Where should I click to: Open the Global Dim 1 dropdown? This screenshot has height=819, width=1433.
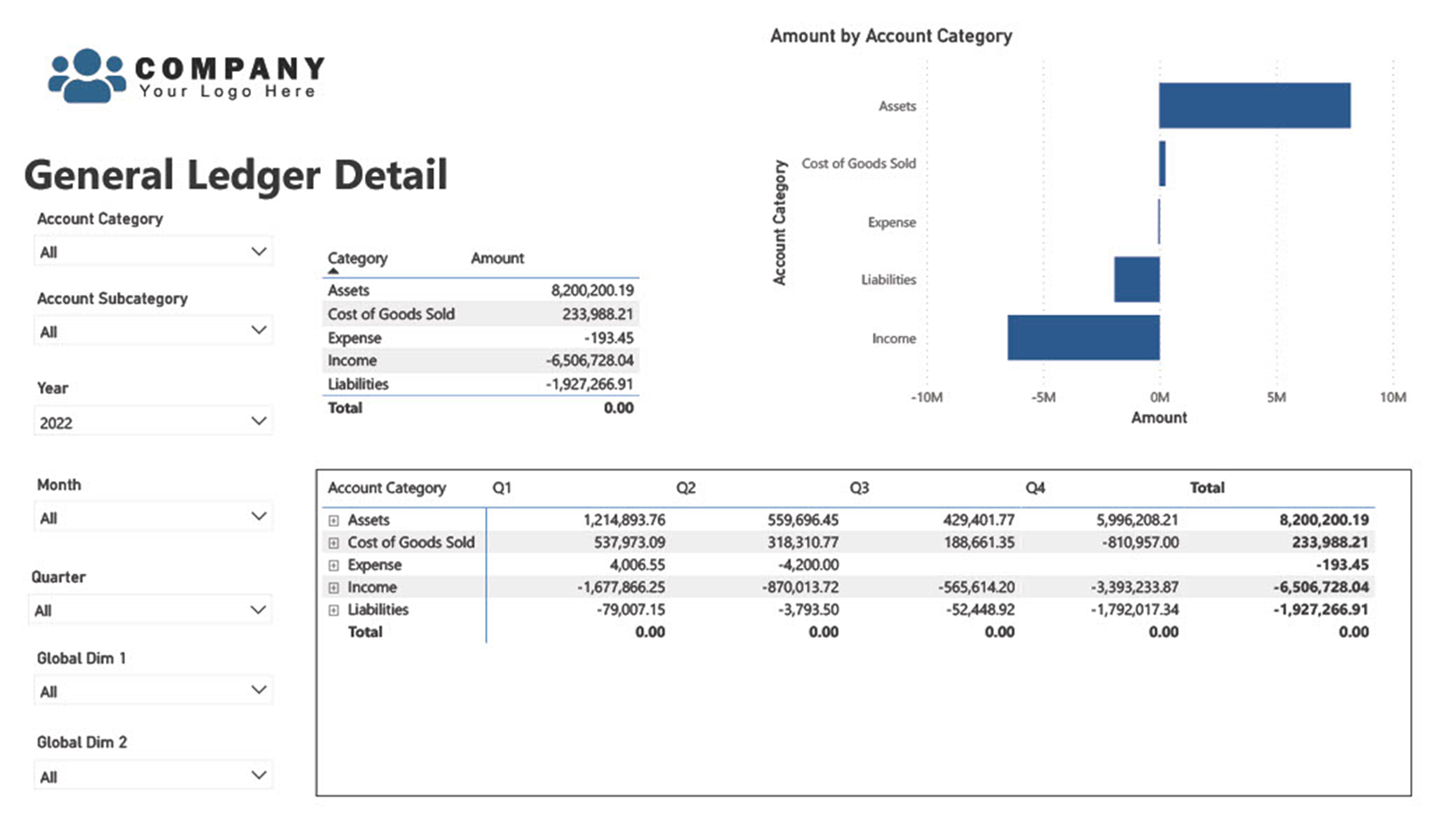coord(258,691)
